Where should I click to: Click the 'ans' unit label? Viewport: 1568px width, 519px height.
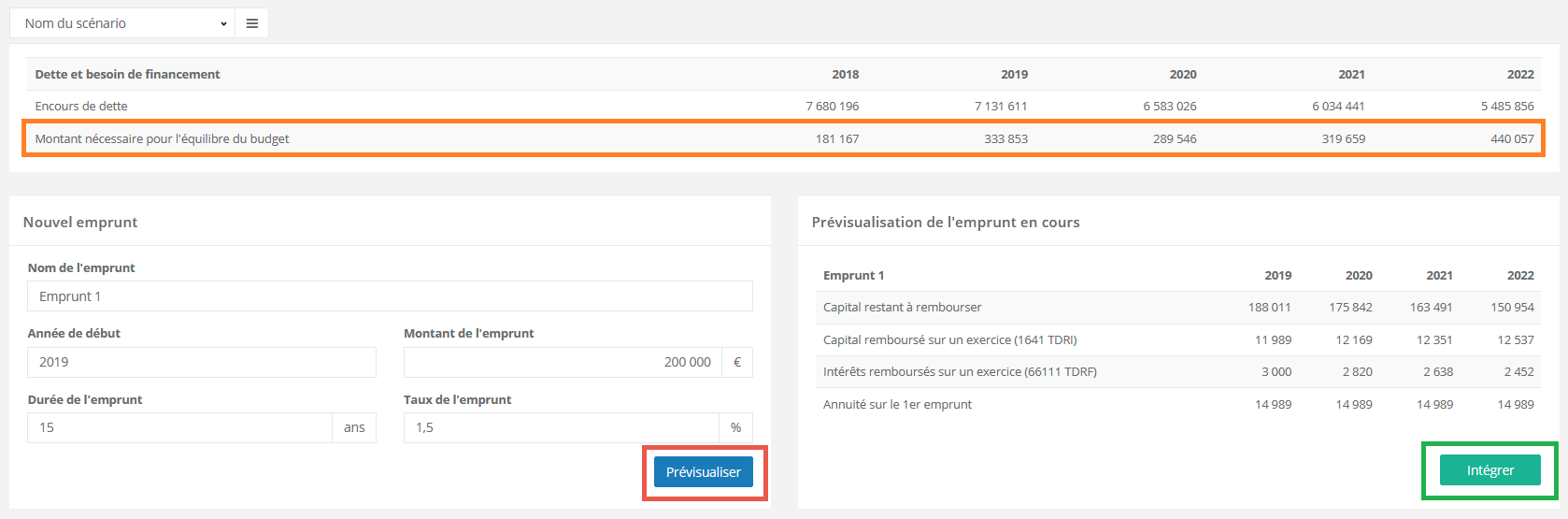pyautogui.click(x=354, y=427)
